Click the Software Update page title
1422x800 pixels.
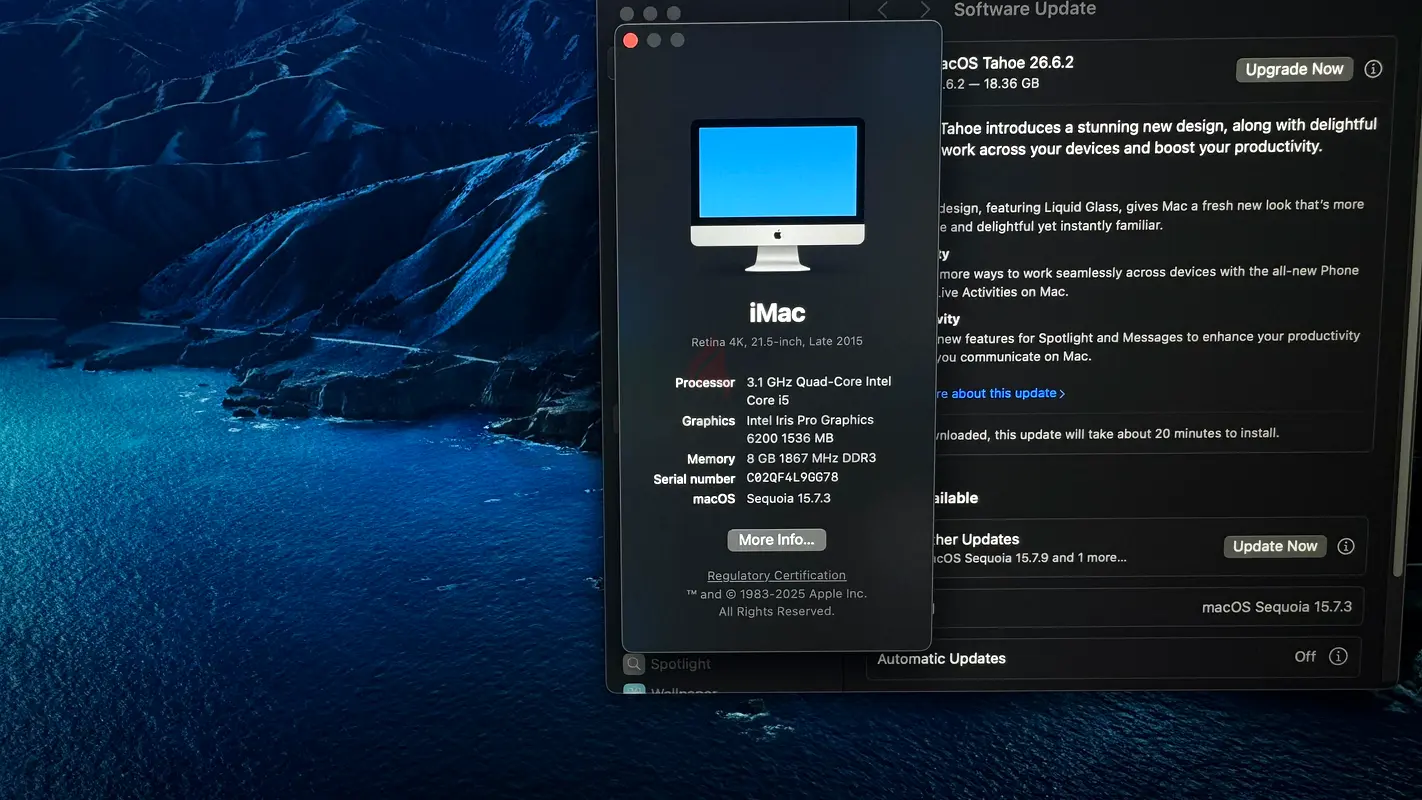point(1025,10)
